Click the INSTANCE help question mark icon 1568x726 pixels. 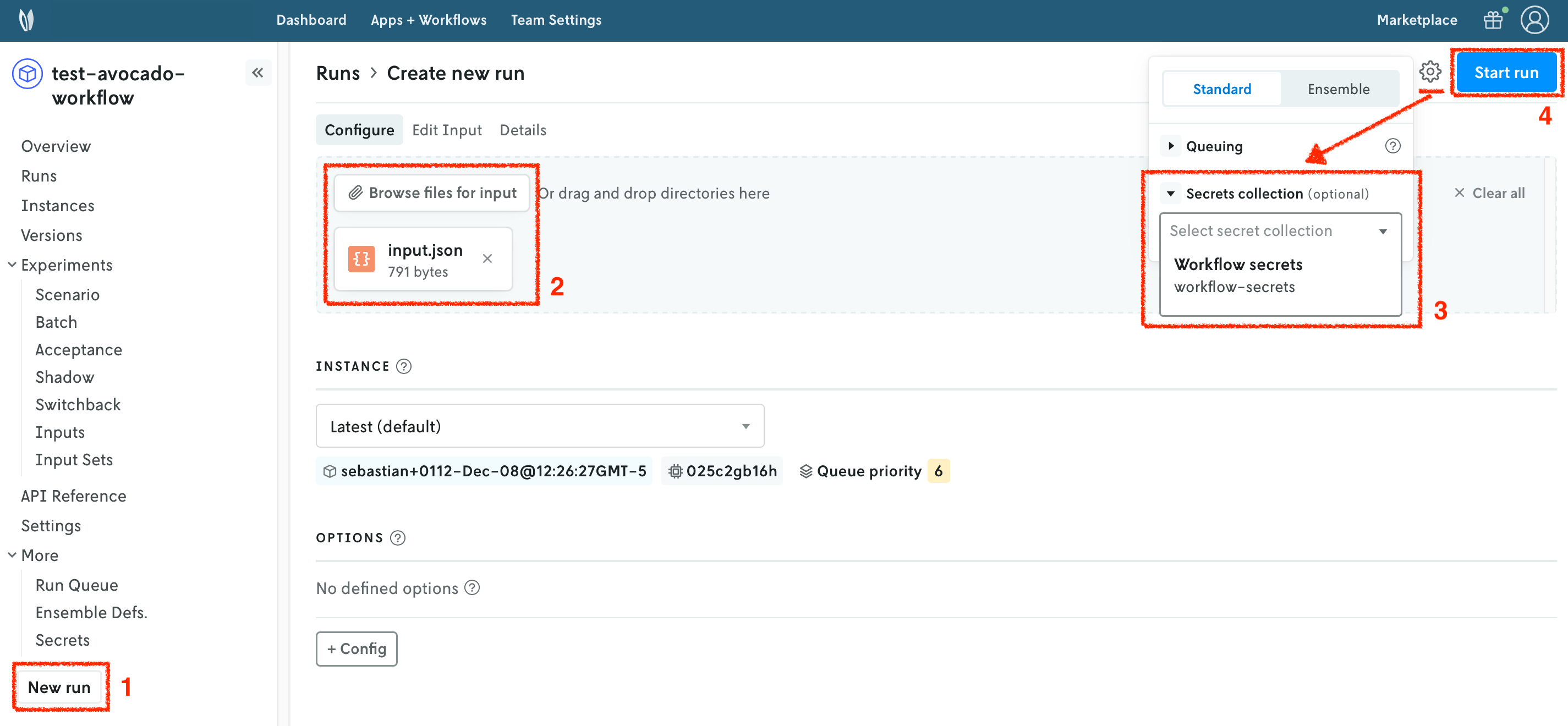tap(404, 366)
